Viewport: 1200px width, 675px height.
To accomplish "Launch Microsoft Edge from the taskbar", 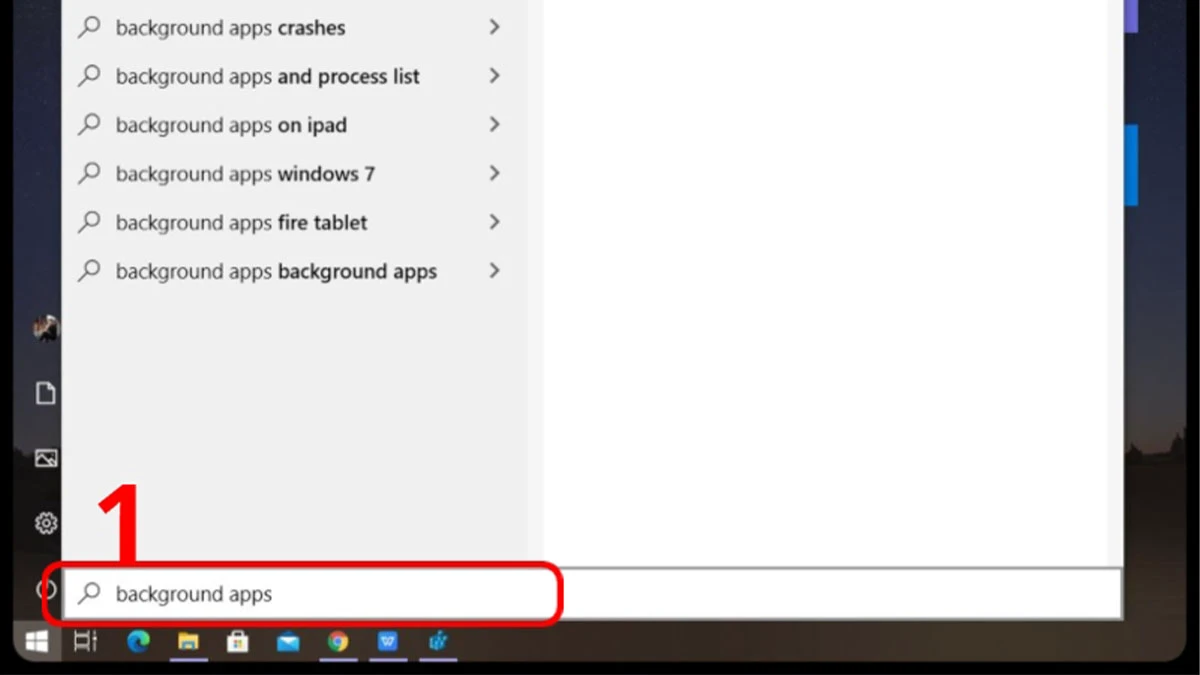I will tap(138, 642).
